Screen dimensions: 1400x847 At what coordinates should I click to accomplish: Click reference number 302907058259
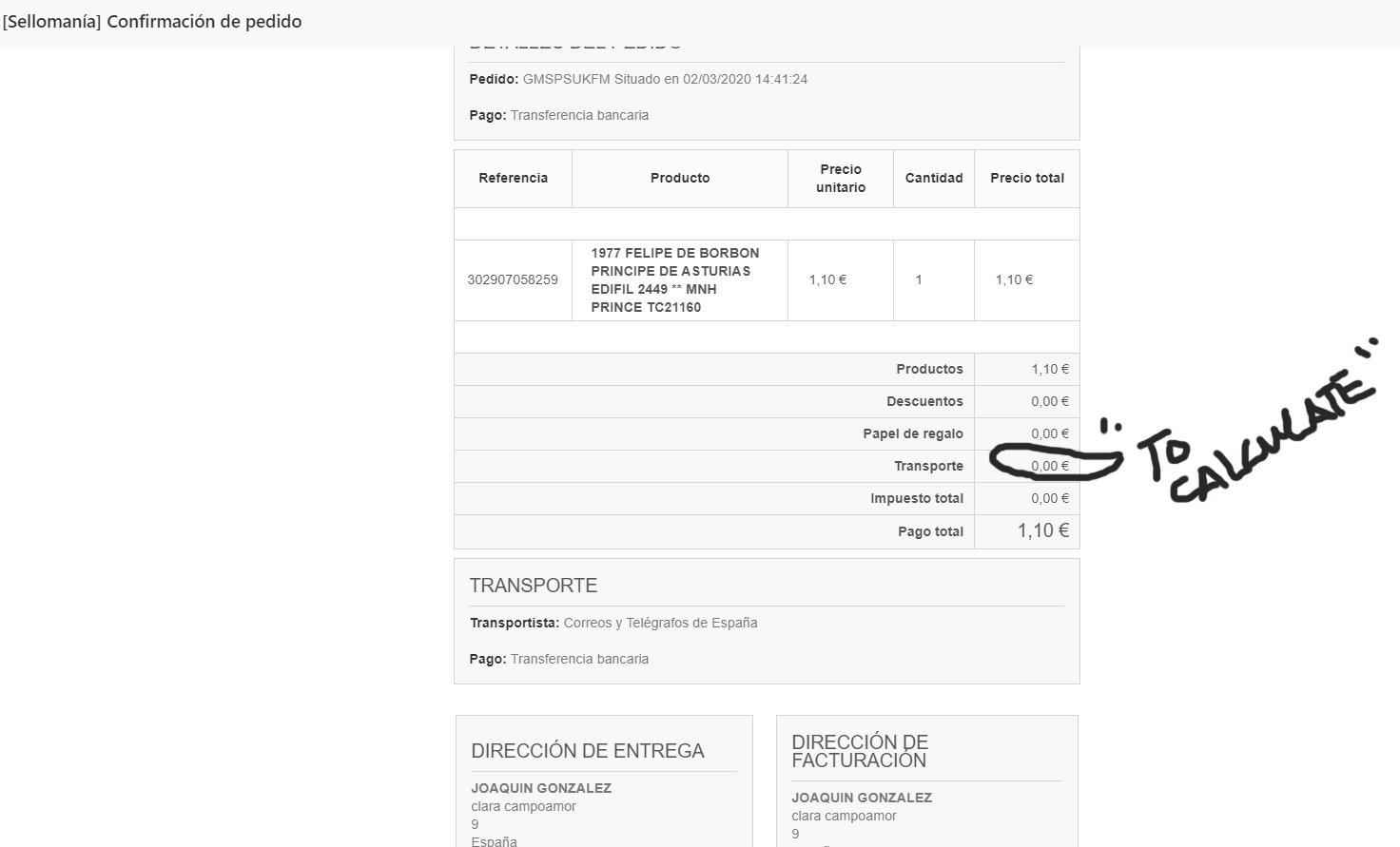coord(513,279)
